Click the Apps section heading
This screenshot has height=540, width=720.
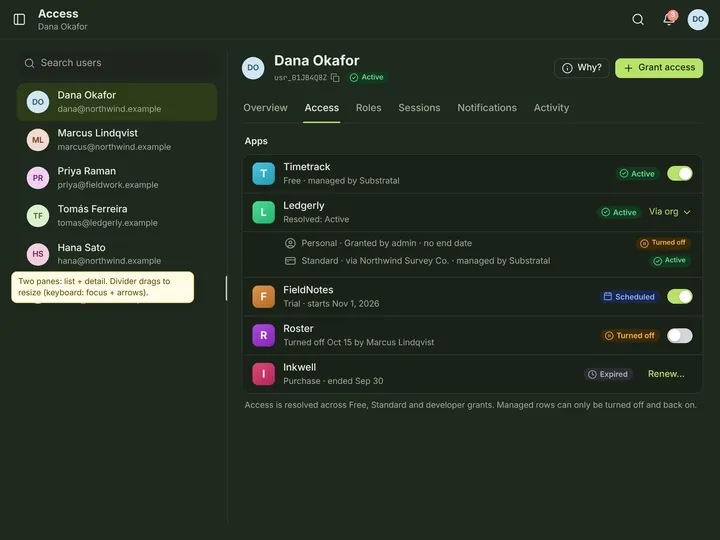click(x=256, y=141)
